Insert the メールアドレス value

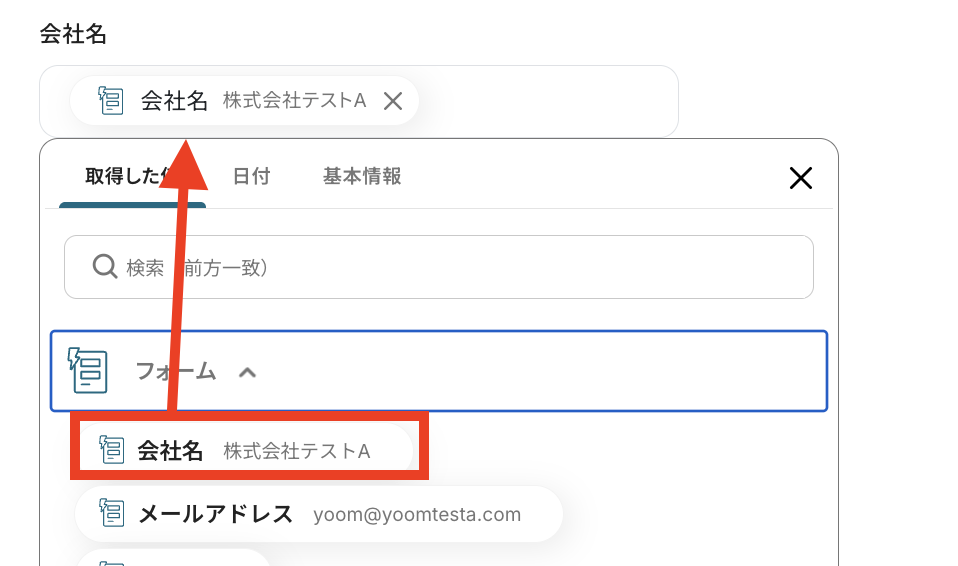click(215, 514)
